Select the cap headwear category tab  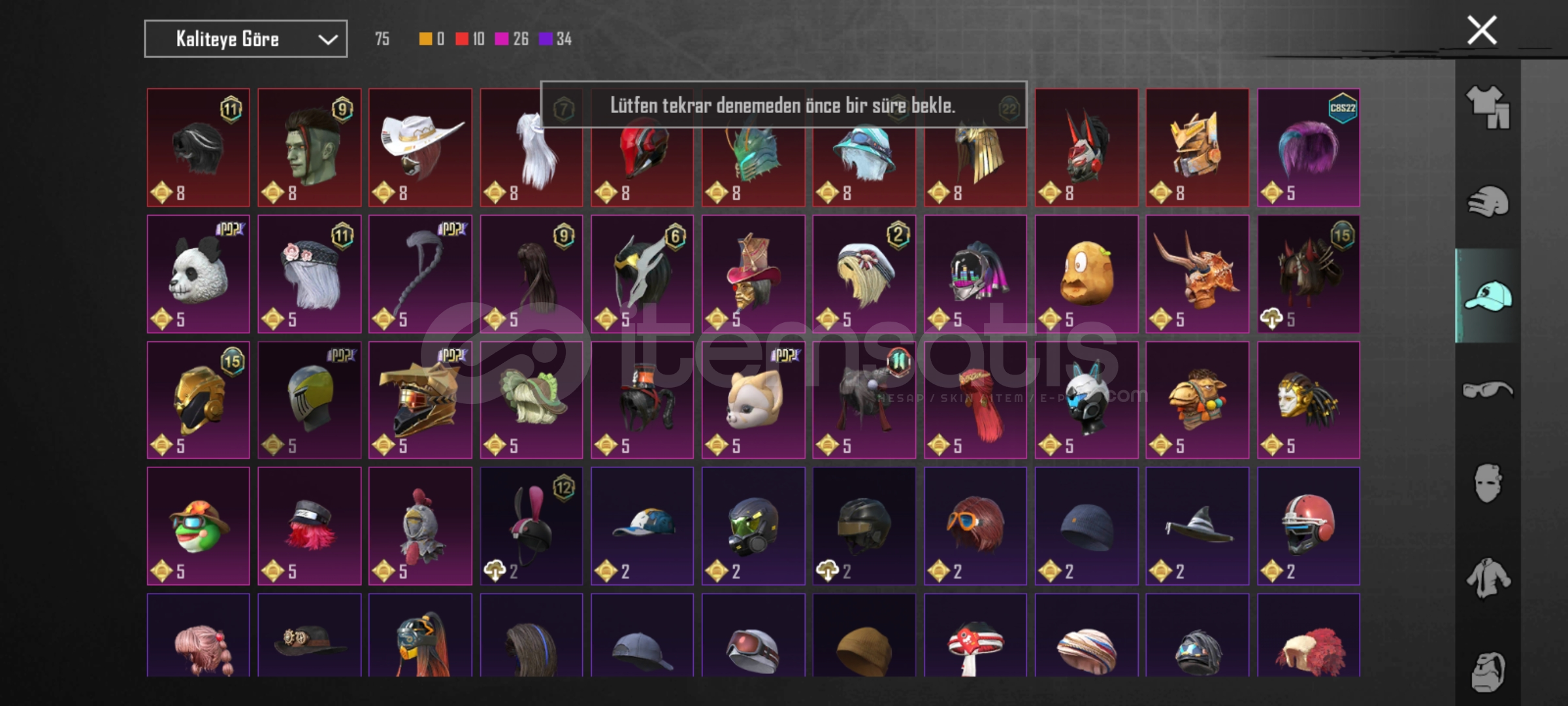(x=1488, y=295)
